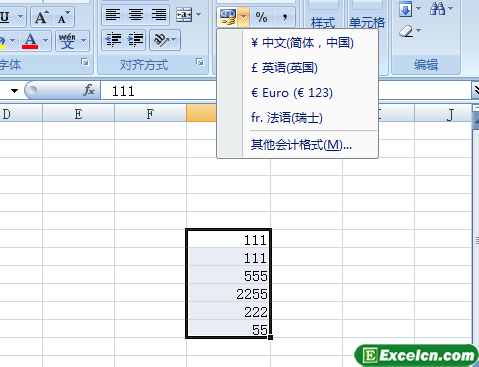479x367 pixels.
Task: Open Merge and Center dropdown arrow
Action: (x=199, y=15)
